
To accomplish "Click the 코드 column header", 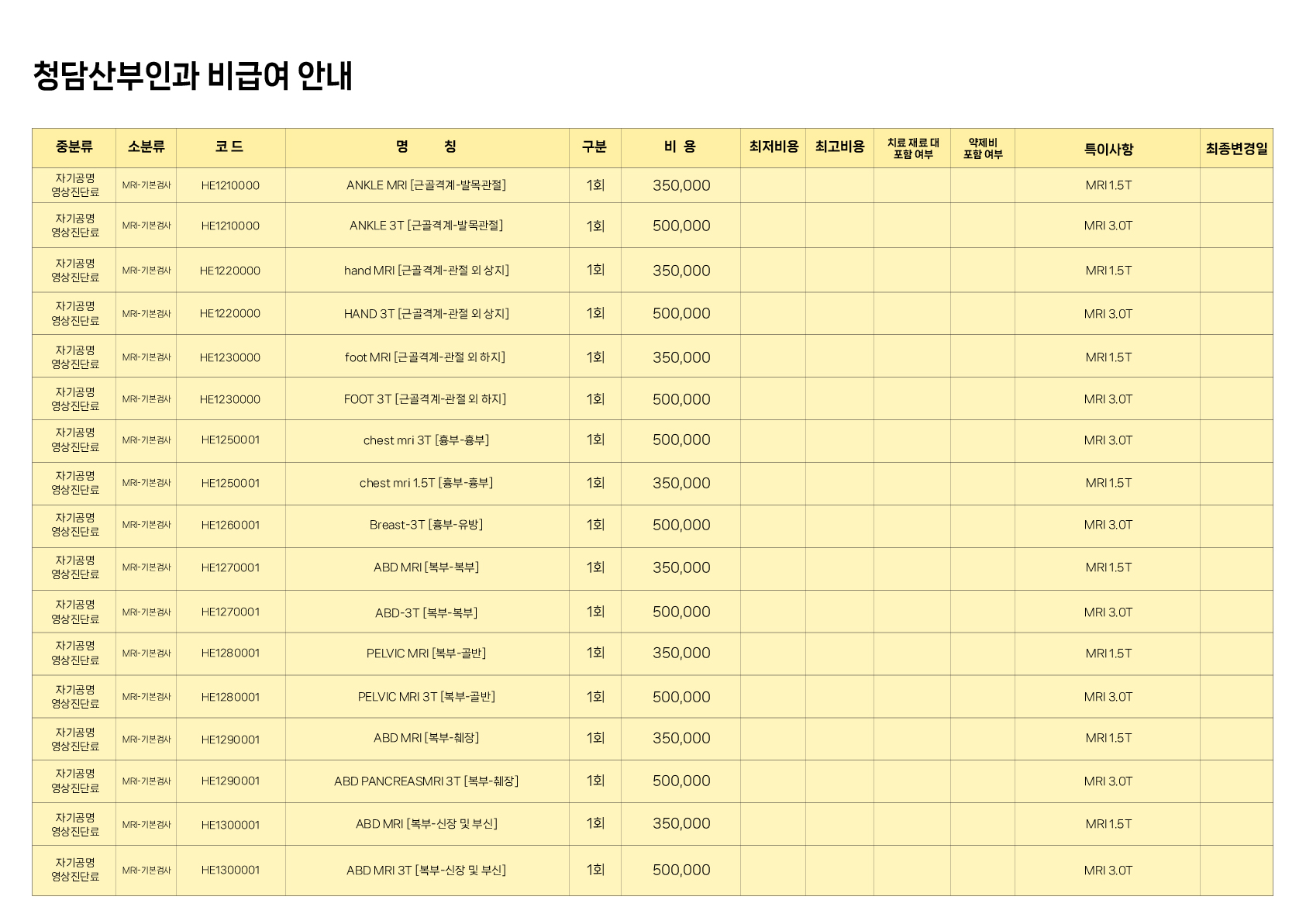I will tap(230, 147).
